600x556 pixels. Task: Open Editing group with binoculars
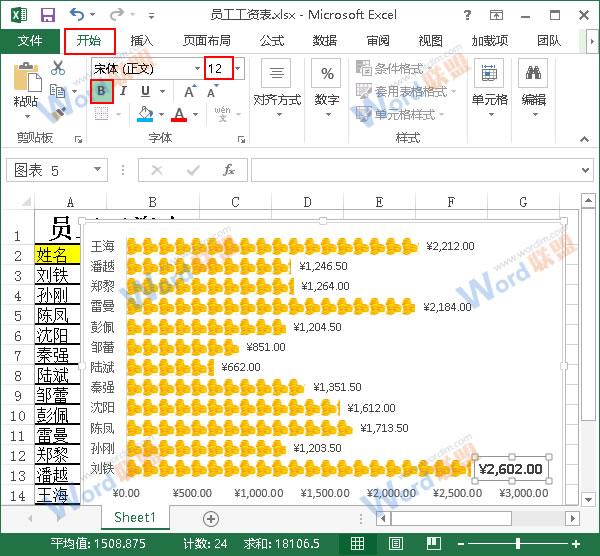click(x=533, y=89)
